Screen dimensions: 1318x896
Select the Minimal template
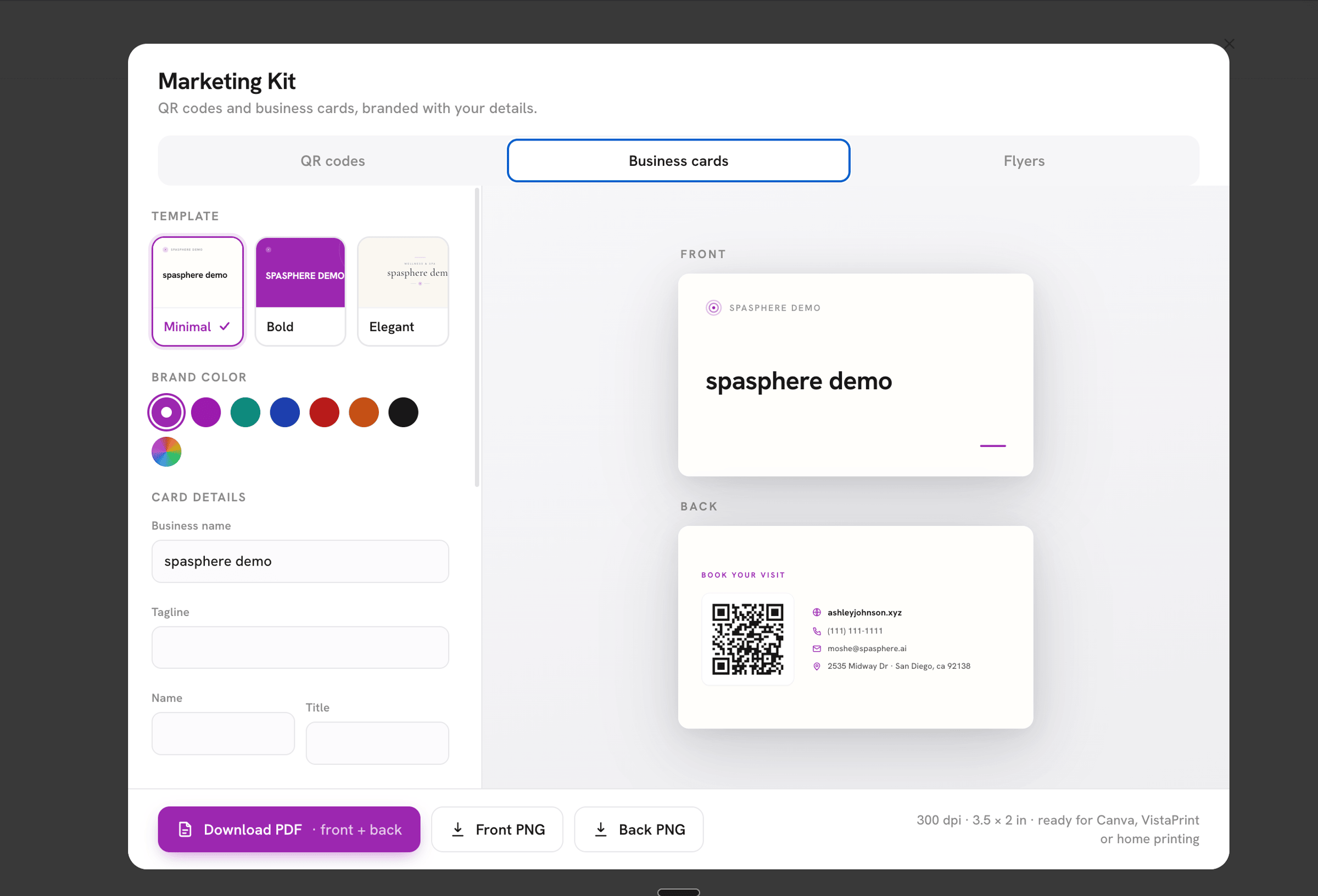tap(197, 292)
